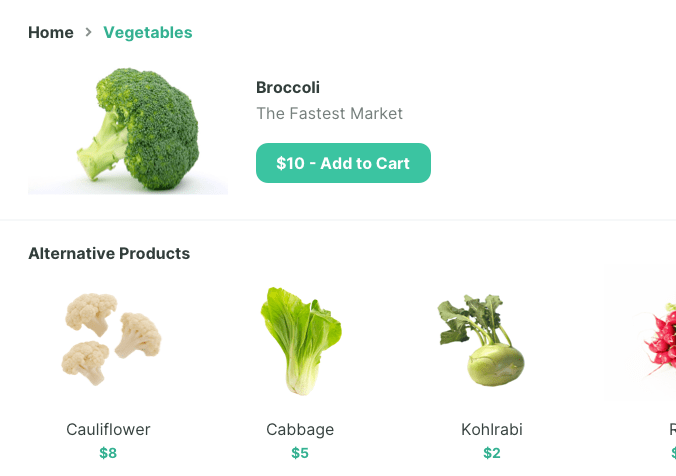Click the $2 Kohlrabi price

[492, 453]
